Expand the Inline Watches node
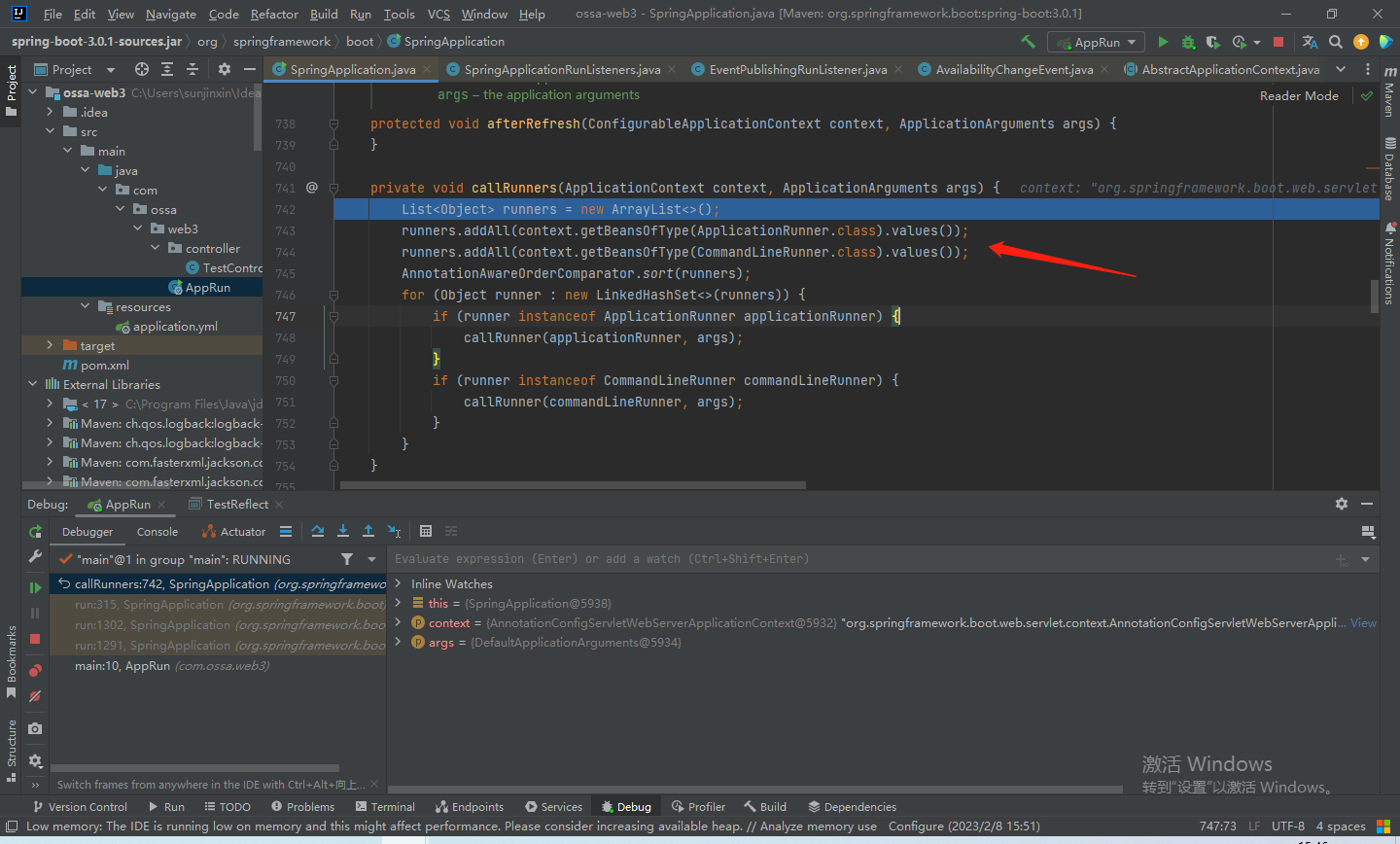This screenshot has width=1400, height=844. click(398, 583)
